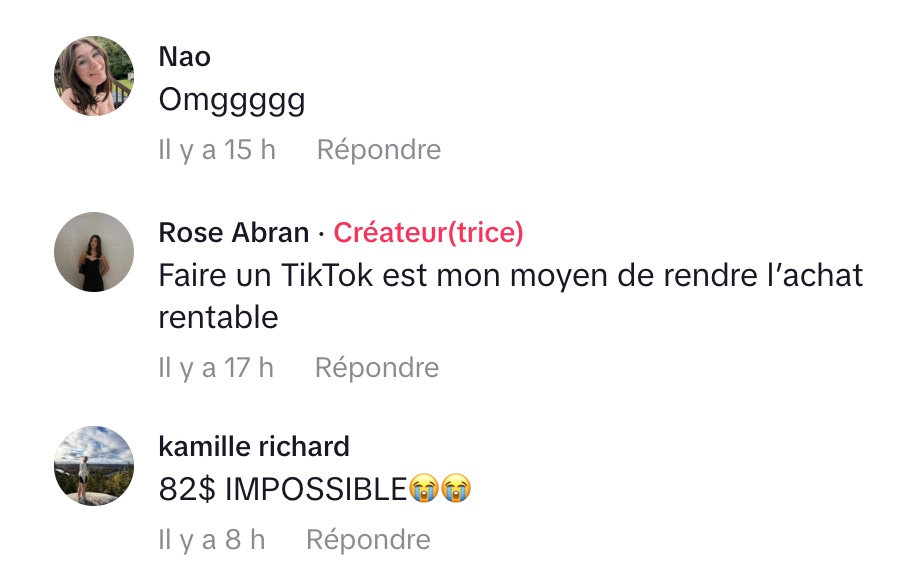This screenshot has width=906, height=576.
Task: View kamille richard's profile photo
Action: click(x=93, y=465)
